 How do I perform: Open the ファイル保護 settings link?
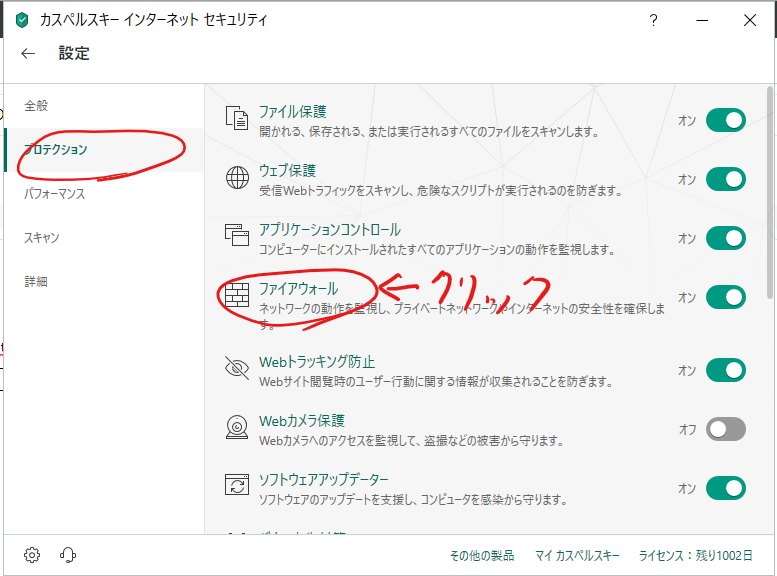click(292, 112)
